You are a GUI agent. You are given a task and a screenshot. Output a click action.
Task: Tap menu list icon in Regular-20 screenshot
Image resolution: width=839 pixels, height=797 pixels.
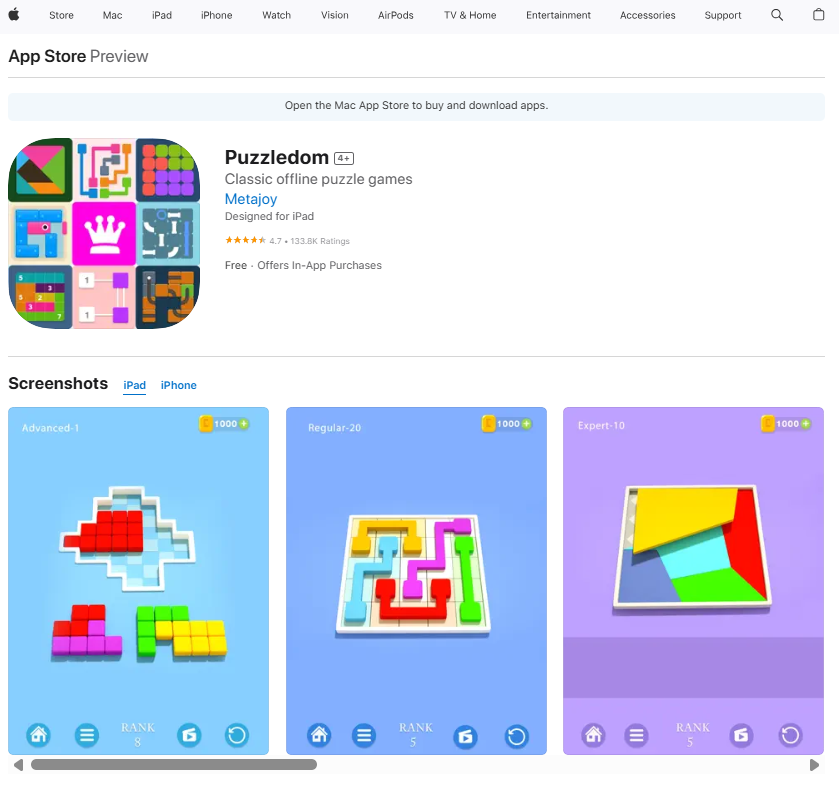pos(364,735)
